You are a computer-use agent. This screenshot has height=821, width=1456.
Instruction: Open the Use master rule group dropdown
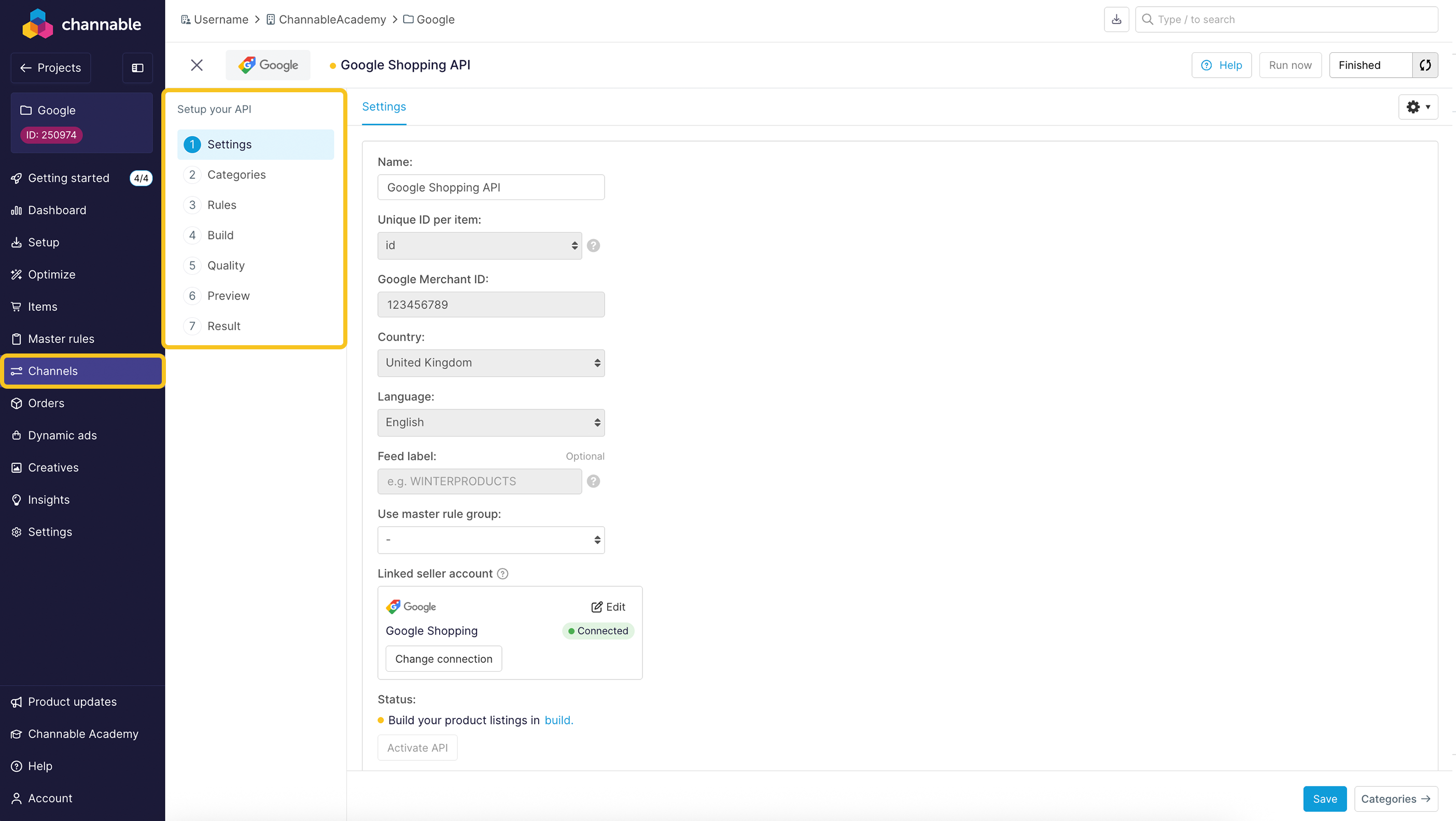click(x=491, y=540)
